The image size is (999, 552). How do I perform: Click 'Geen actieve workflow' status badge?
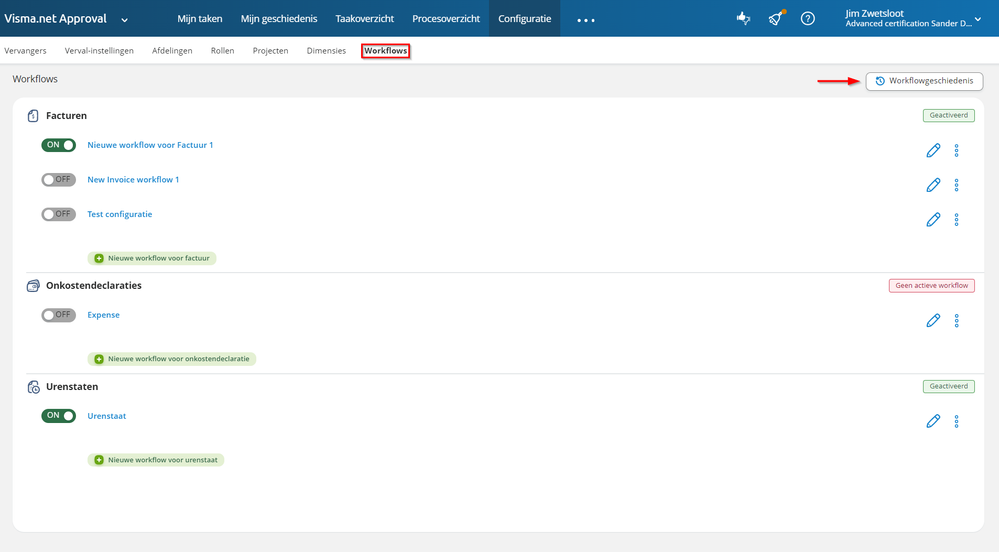pos(931,286)
